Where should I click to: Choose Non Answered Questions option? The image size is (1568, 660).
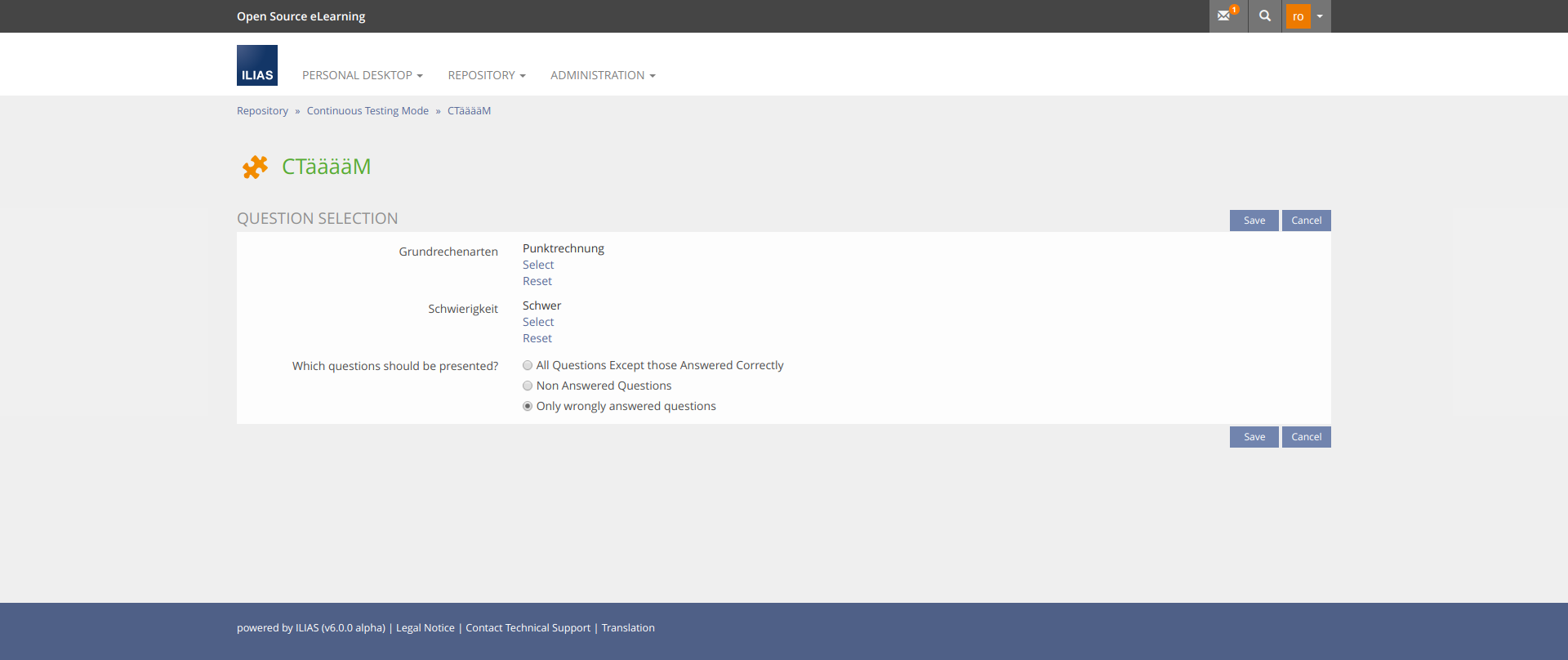click(x=528, y=386)
